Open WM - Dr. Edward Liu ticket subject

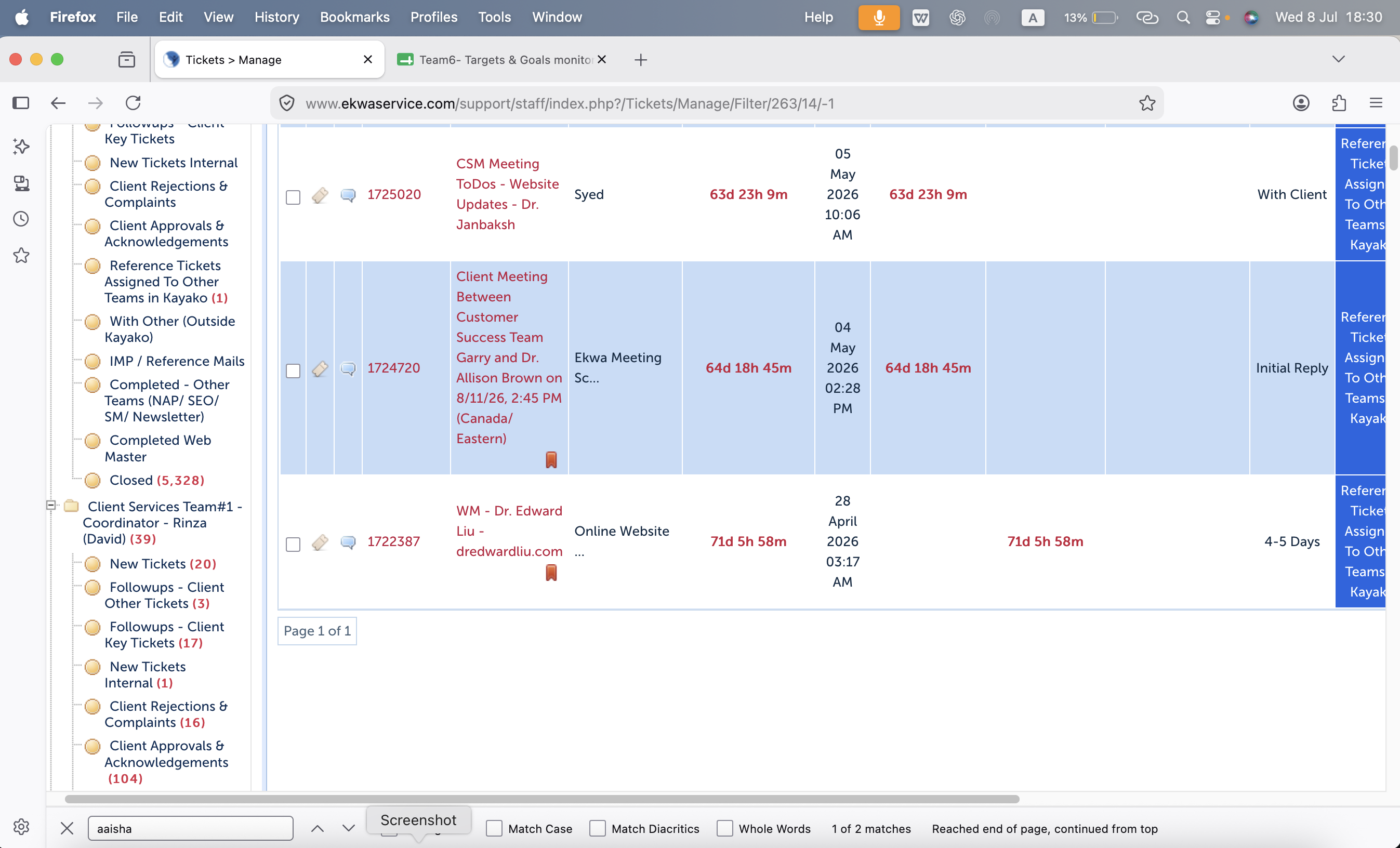509,531
